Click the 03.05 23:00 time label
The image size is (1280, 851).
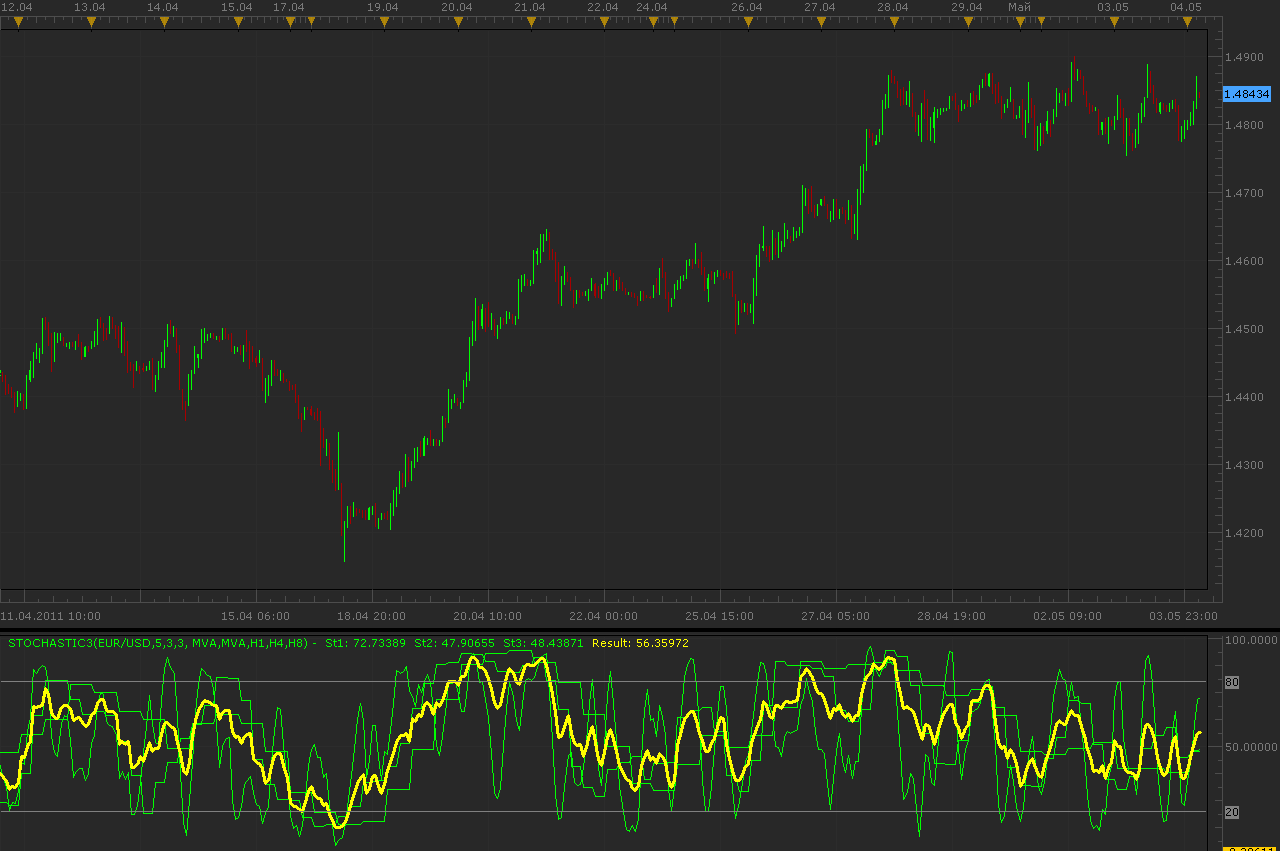[1183, 616]
